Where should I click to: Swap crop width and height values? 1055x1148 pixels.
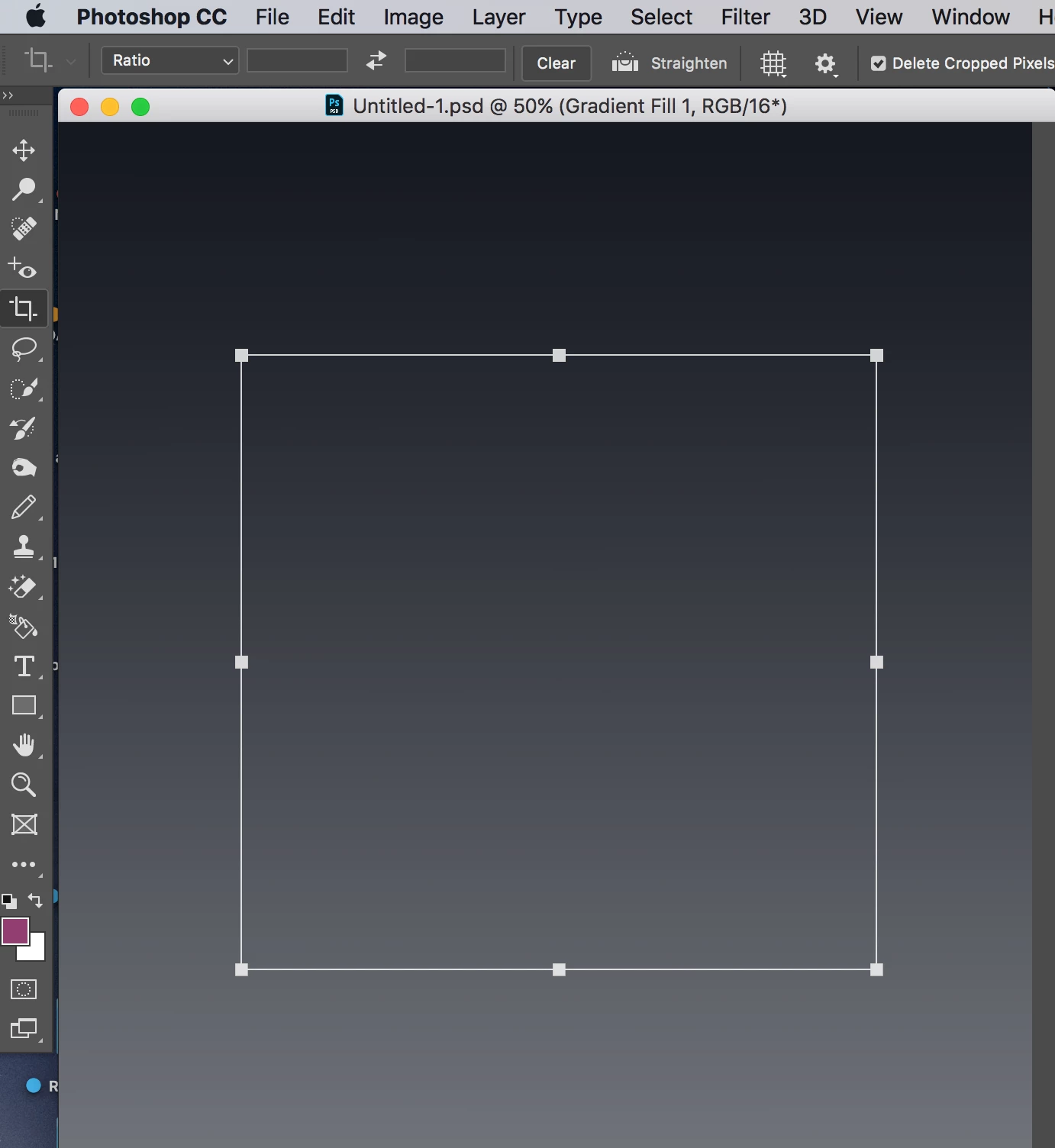(x=376, y=60)
